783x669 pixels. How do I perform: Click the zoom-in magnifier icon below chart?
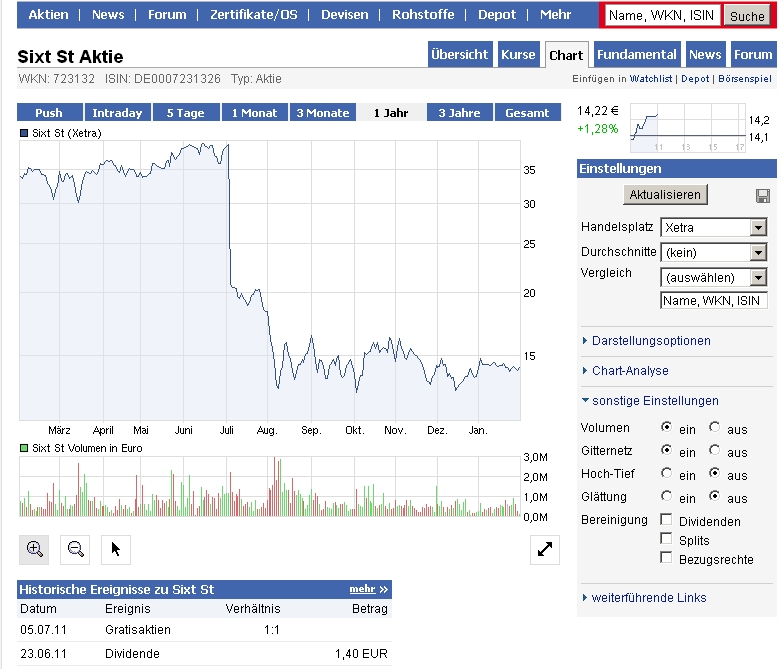(34, 550)
